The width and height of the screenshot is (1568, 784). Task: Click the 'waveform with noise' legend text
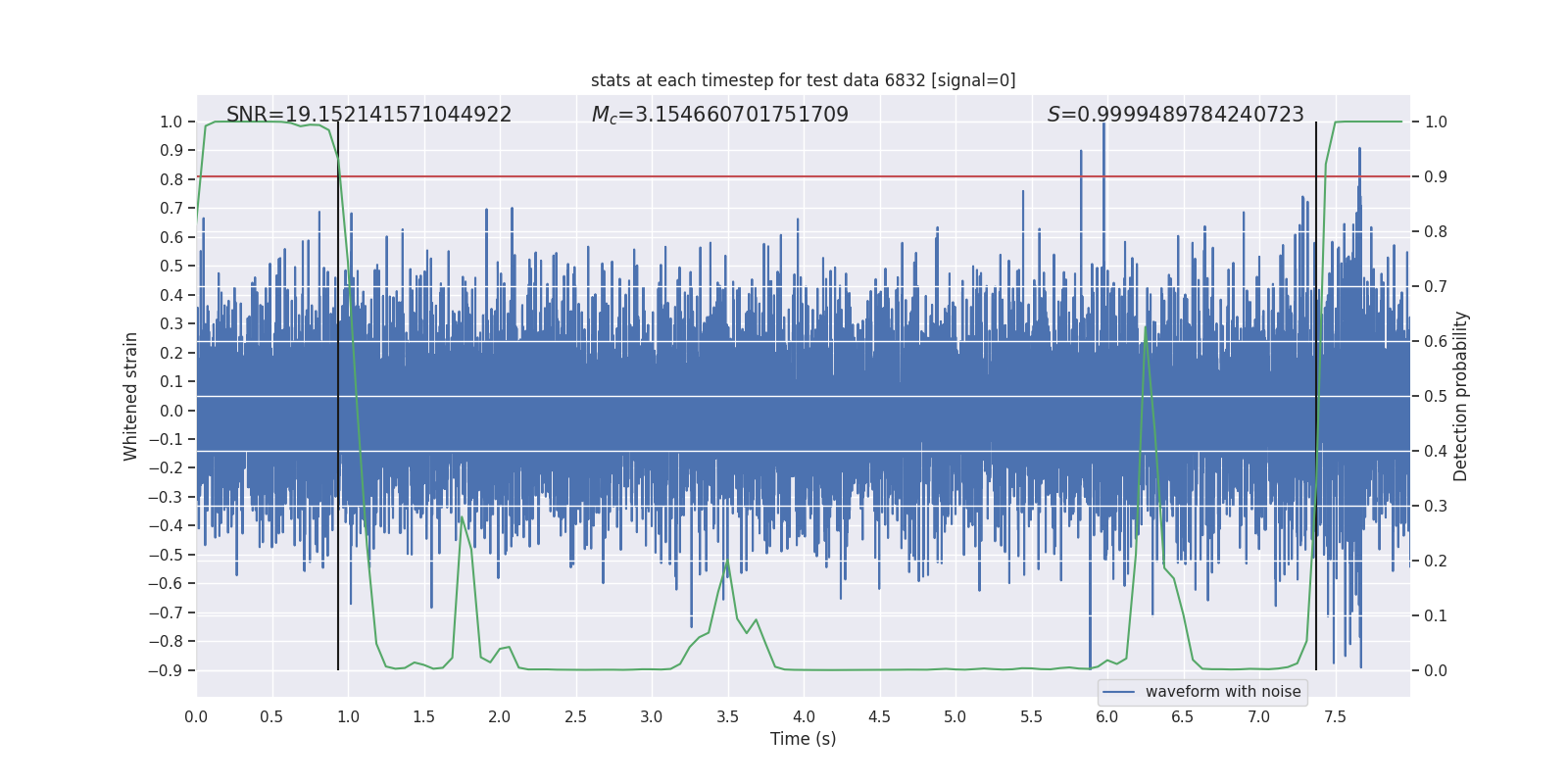(x=1223, y=692)
